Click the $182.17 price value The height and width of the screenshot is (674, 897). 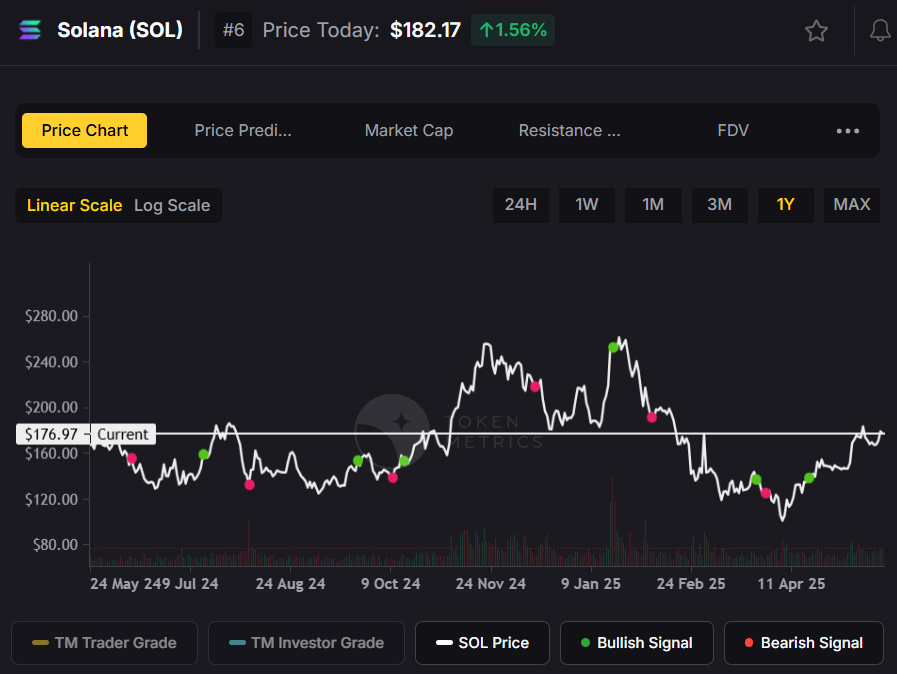425,30
